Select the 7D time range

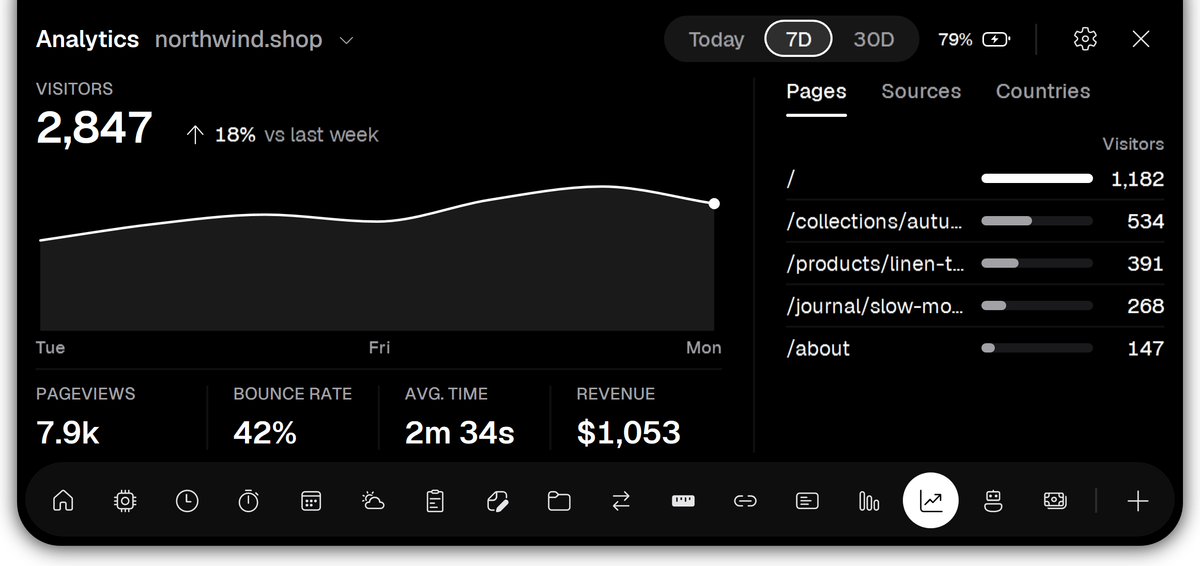[799, 40]
